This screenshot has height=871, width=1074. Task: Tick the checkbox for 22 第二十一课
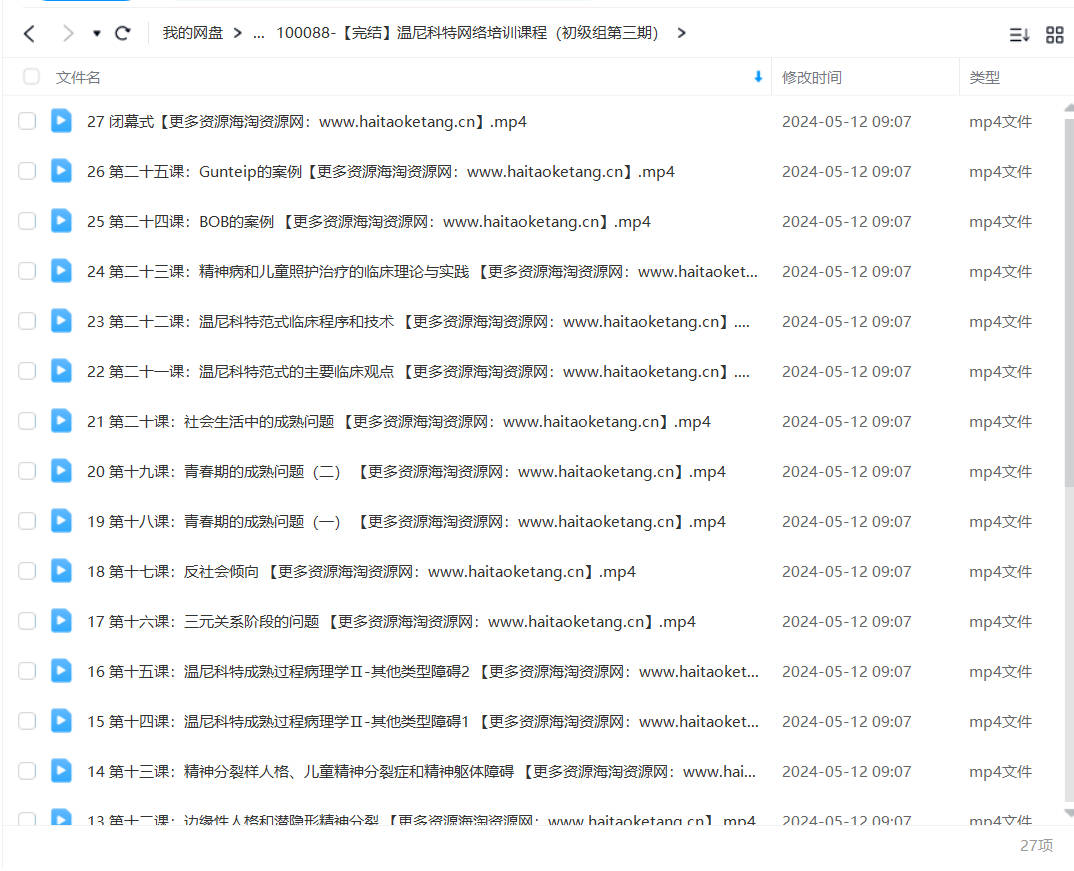(27, 371)
